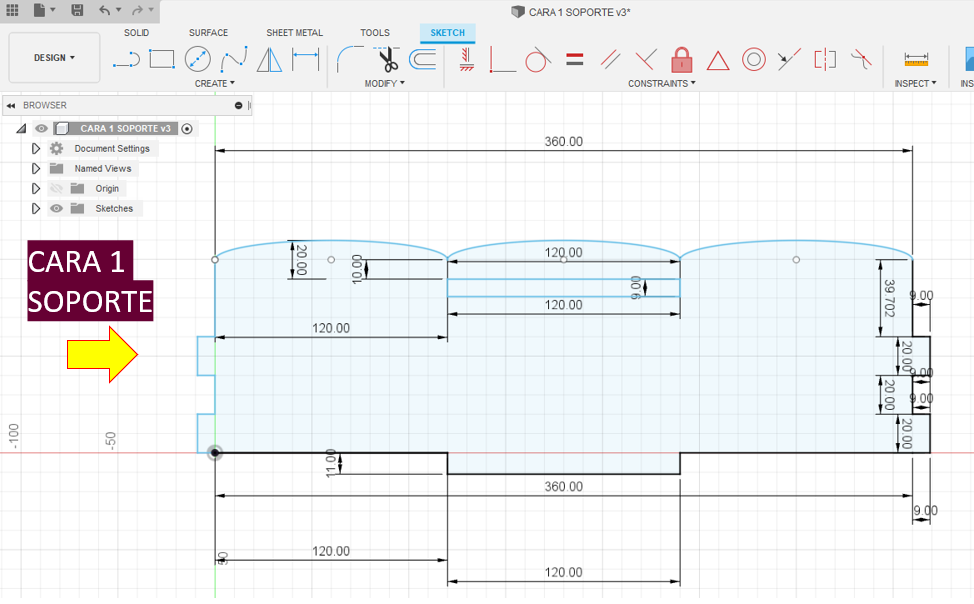This screenshot has height=604, width=974.
Task: Select the Mirror tool
Action: [x=270, y=60]
